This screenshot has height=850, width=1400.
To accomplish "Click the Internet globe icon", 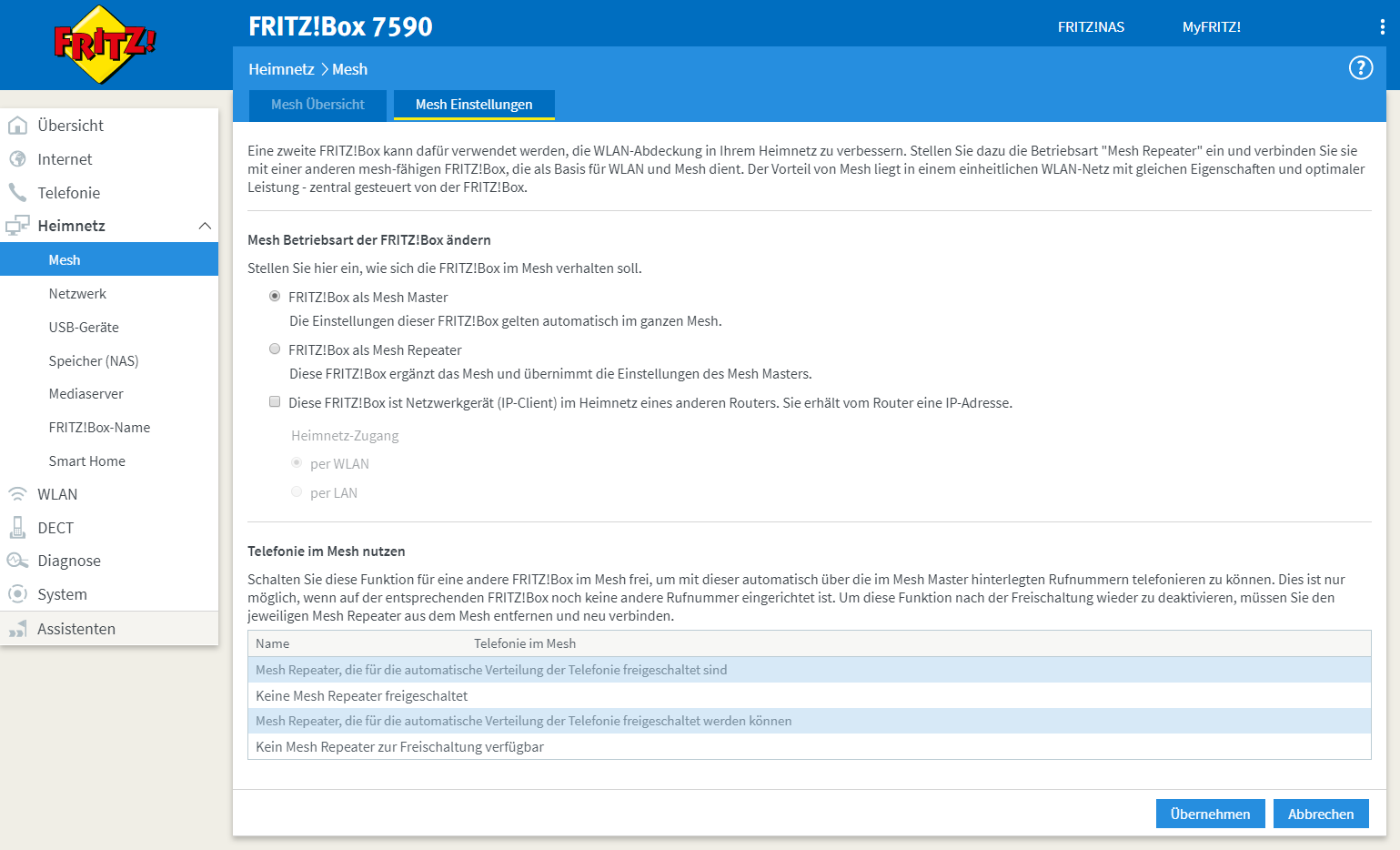I will click(17, 159).
